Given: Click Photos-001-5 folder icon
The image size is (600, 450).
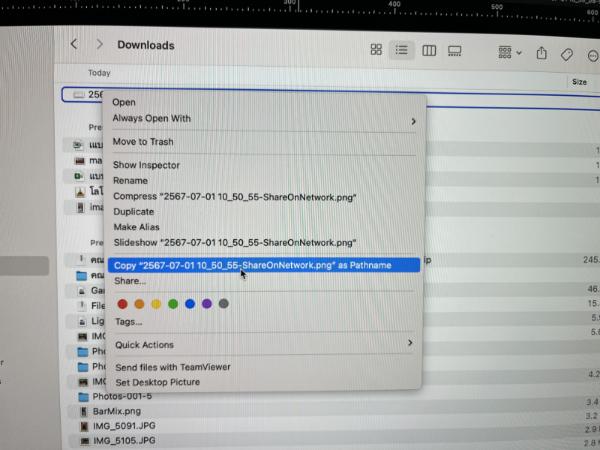Looking at the screenshot, I should (83, 397).
